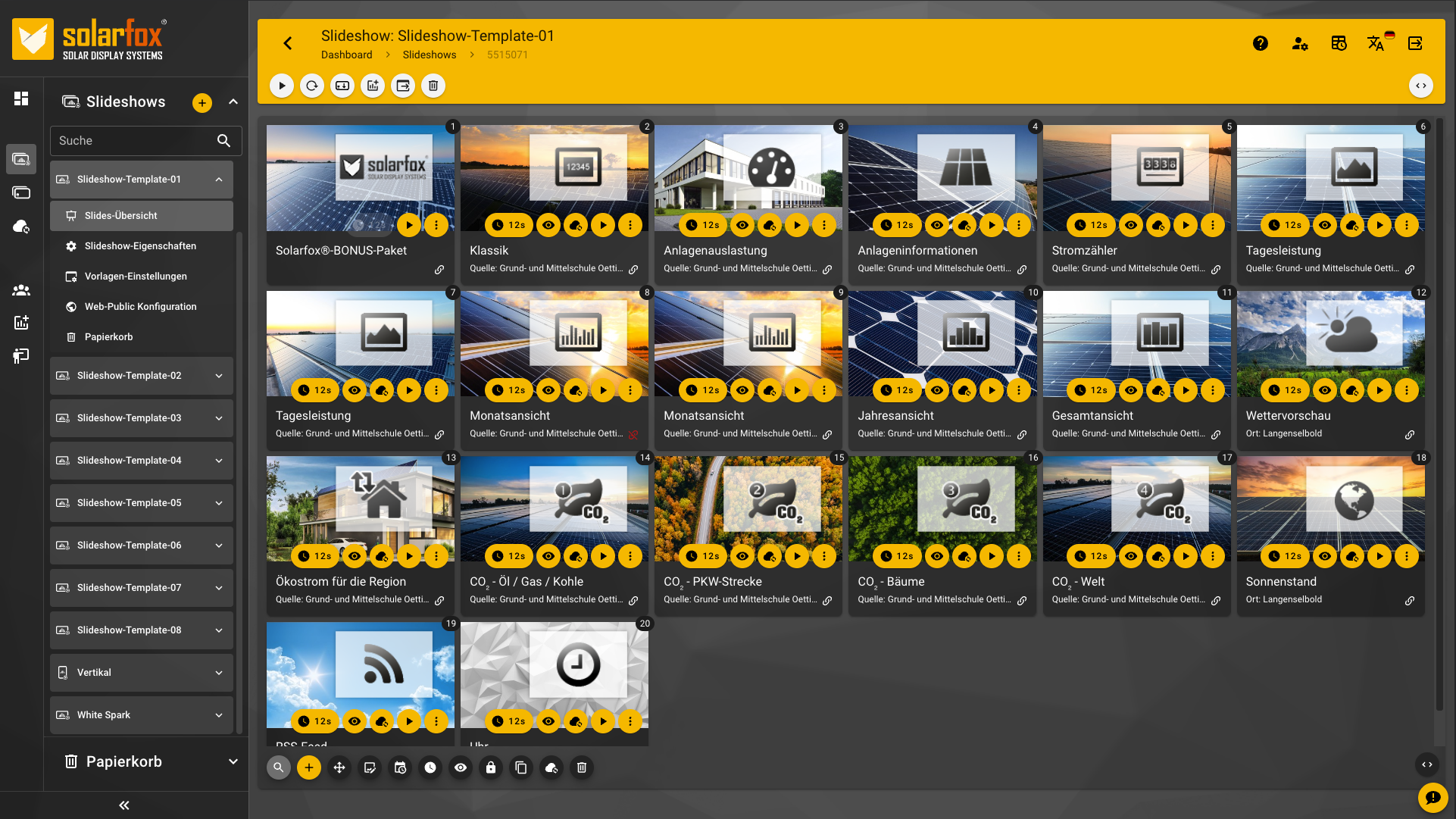
Task: Click the move arrows icon in bottom toolbar
Action: [339, 767]
